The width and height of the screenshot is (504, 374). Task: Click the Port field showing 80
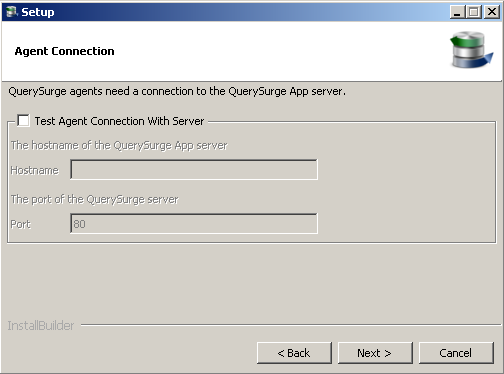click(194, 224)
